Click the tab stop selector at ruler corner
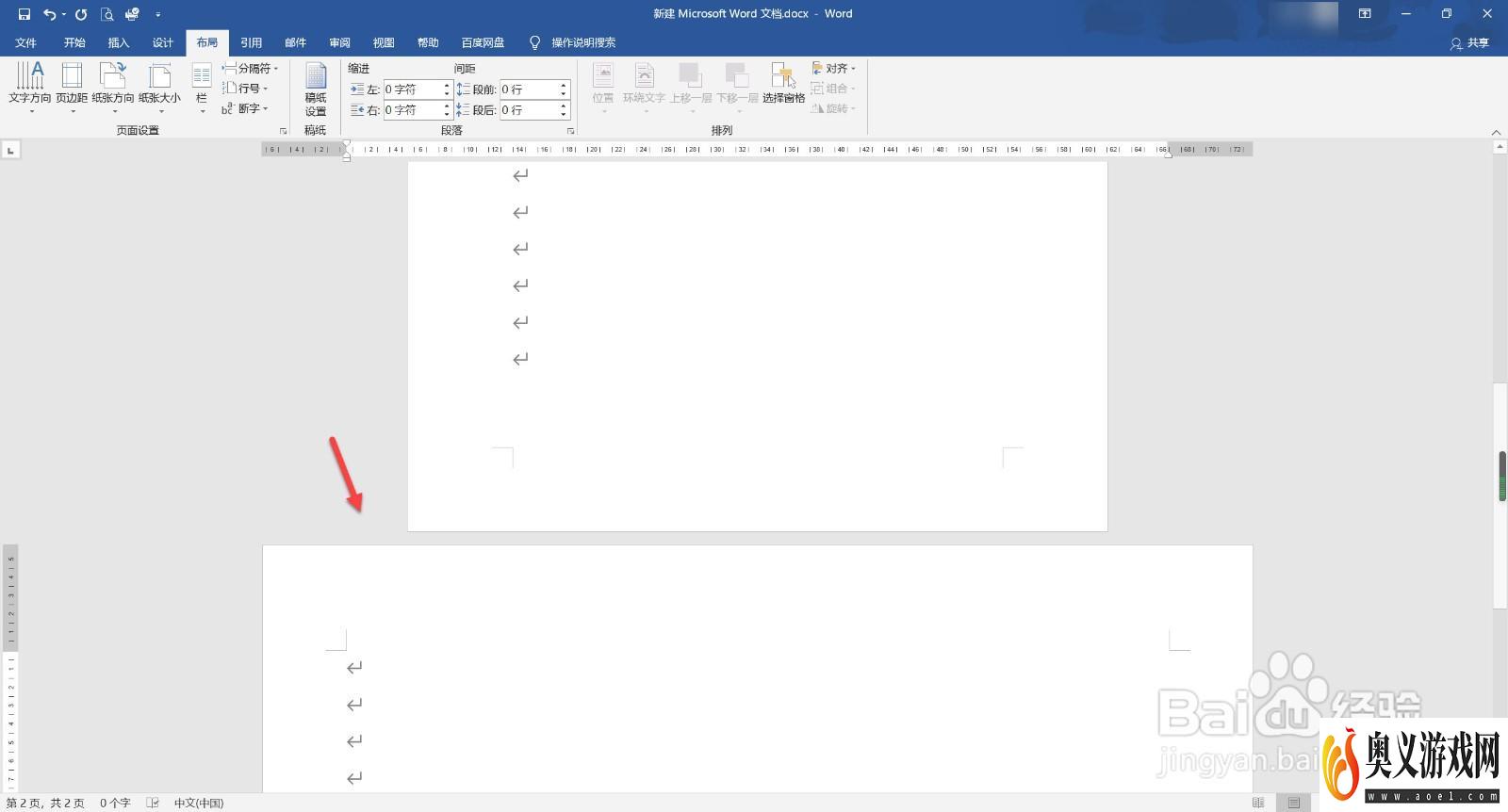 (x=10, y=150)
